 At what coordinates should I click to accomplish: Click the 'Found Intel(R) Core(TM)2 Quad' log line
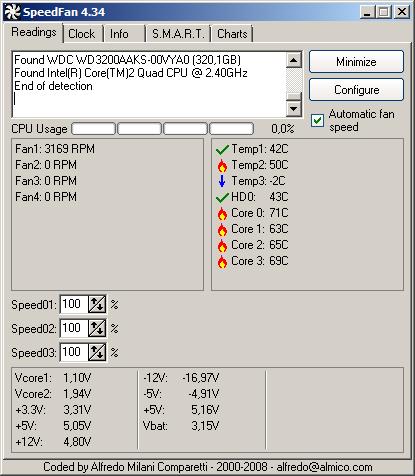[x=131, y=73]
